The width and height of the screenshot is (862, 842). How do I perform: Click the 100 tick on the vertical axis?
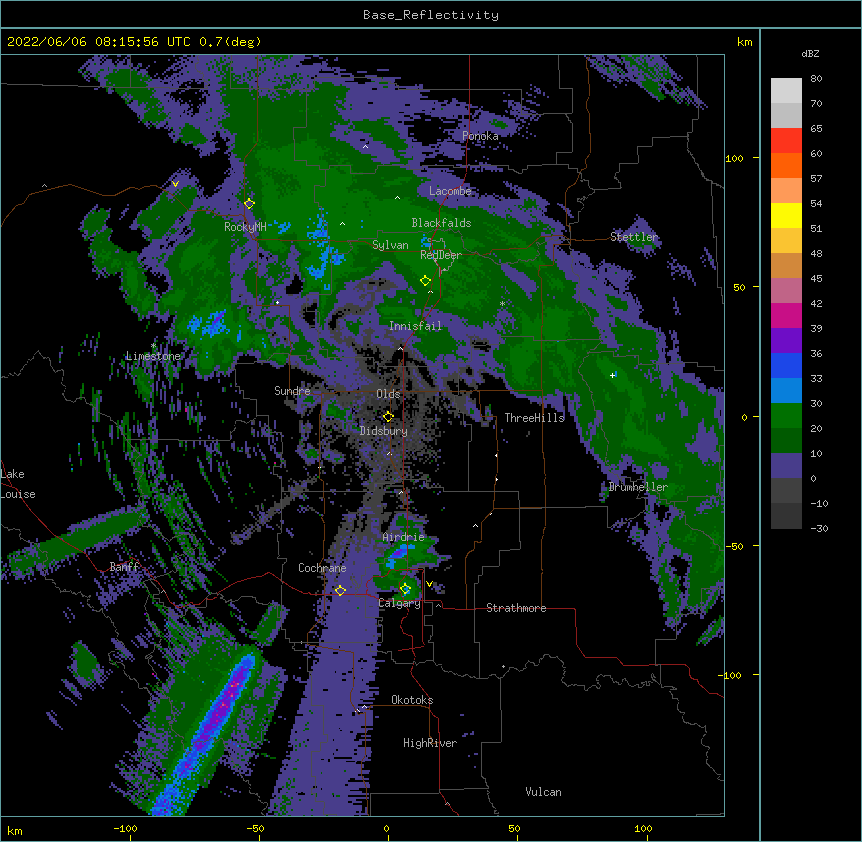[734, 158]
